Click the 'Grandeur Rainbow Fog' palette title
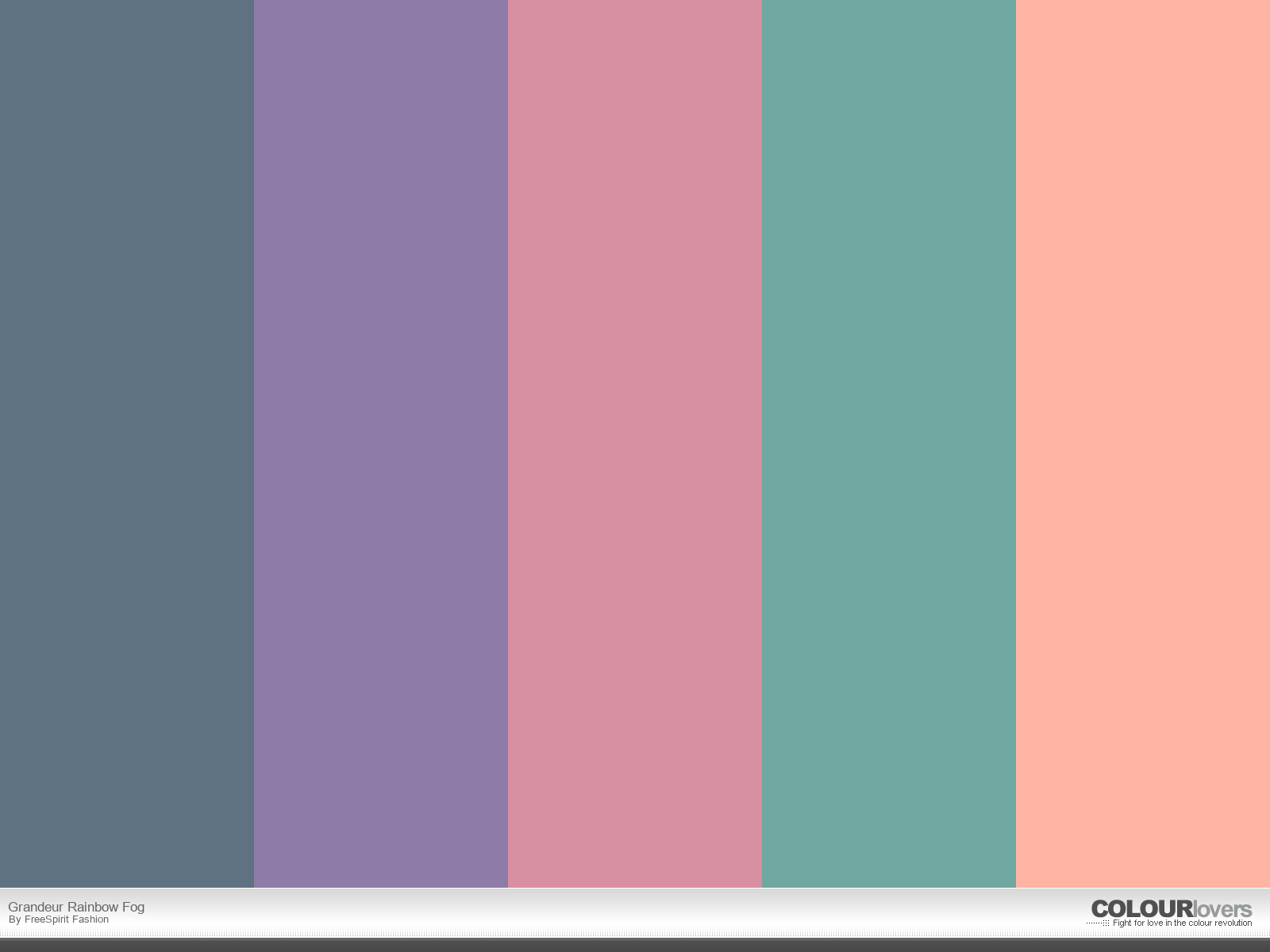The width and height of the screenshot is (1270, 952). [x=76, y=907]
